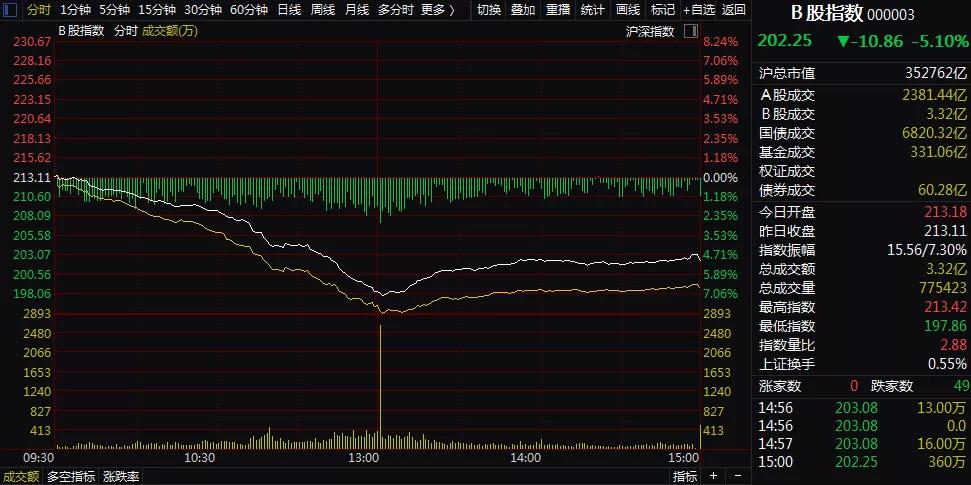Click the 重播 replay button
The height and width of the screenshot is (485, 971).
559,10
